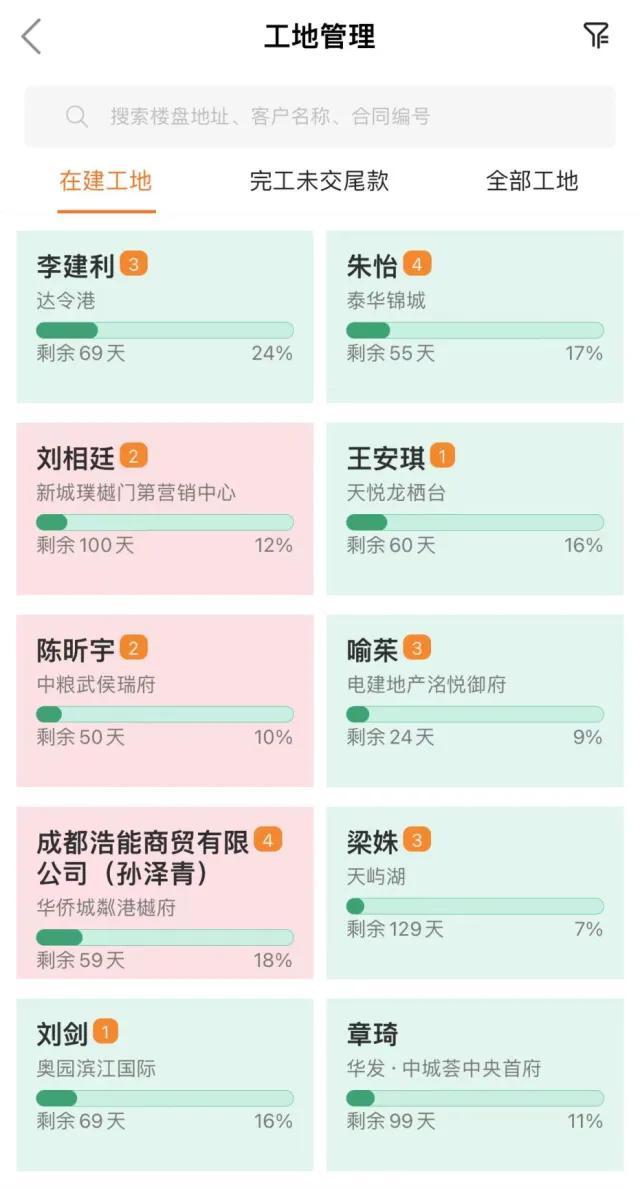The image size is (640, 1189).
Task: Click the search magnifier icon
Action: tap(77, 116)
